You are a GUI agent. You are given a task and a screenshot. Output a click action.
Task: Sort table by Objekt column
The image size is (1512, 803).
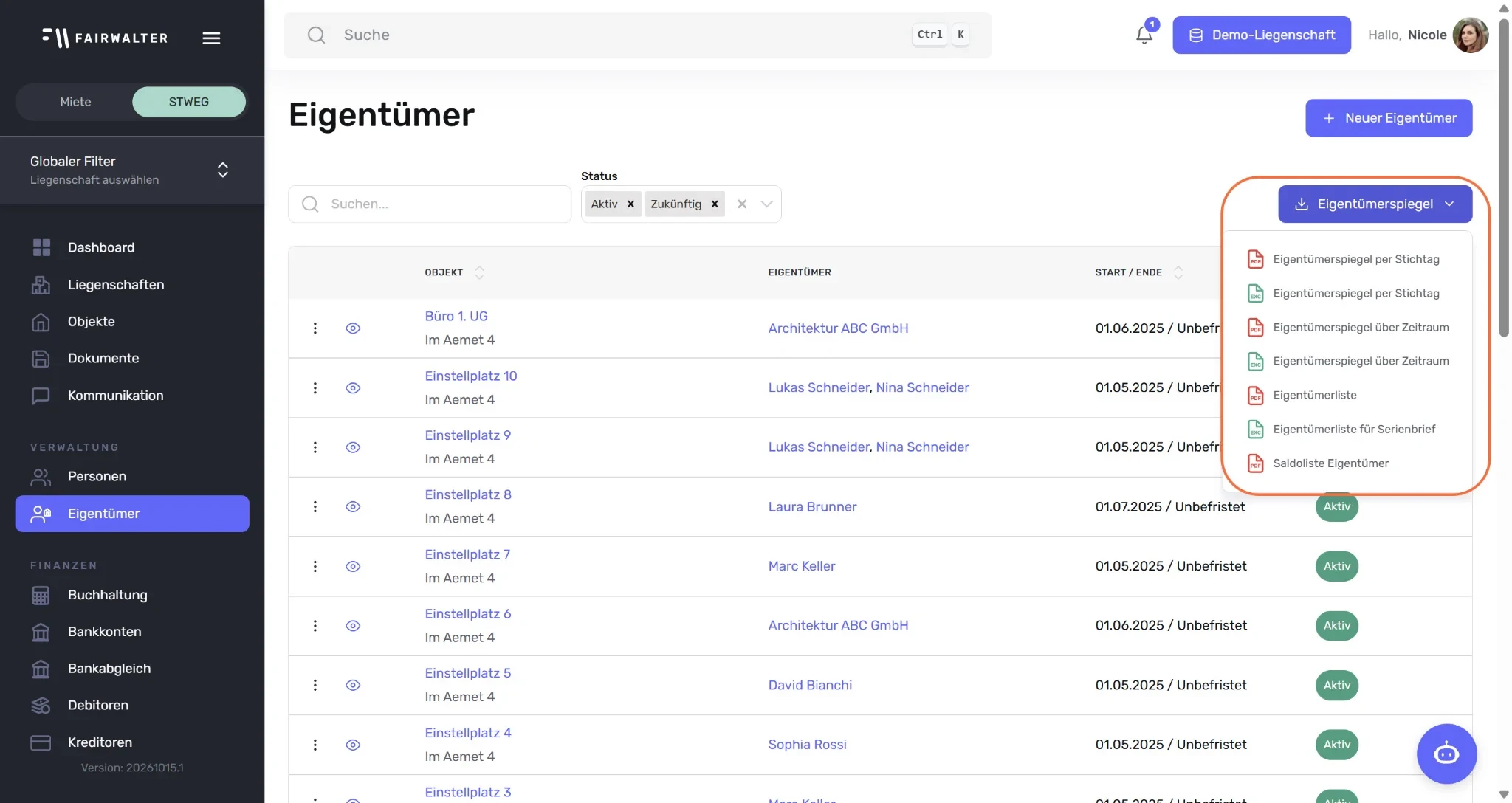(479, 272)
